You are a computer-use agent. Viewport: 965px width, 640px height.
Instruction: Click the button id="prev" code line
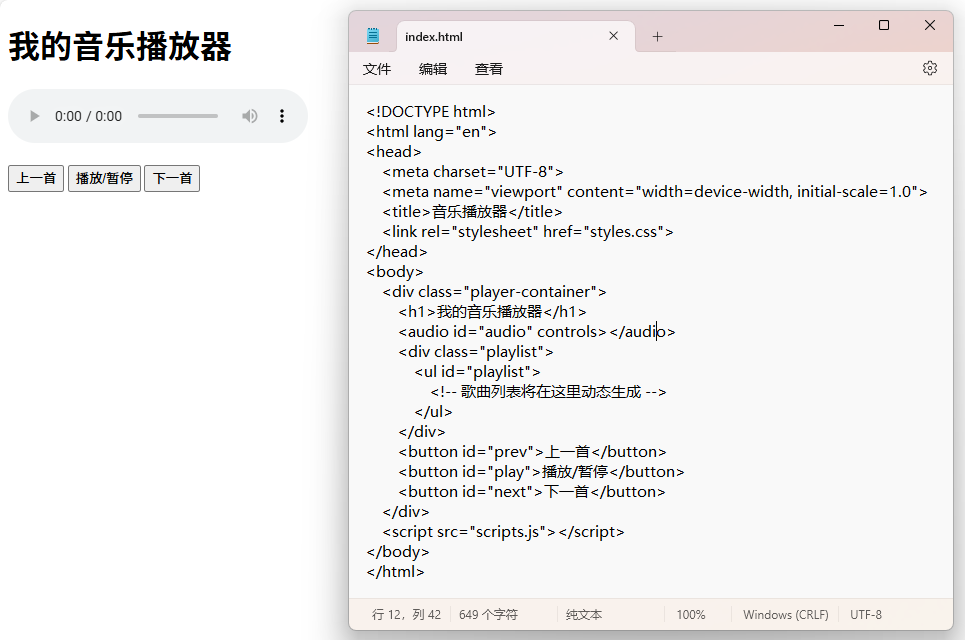532,452
